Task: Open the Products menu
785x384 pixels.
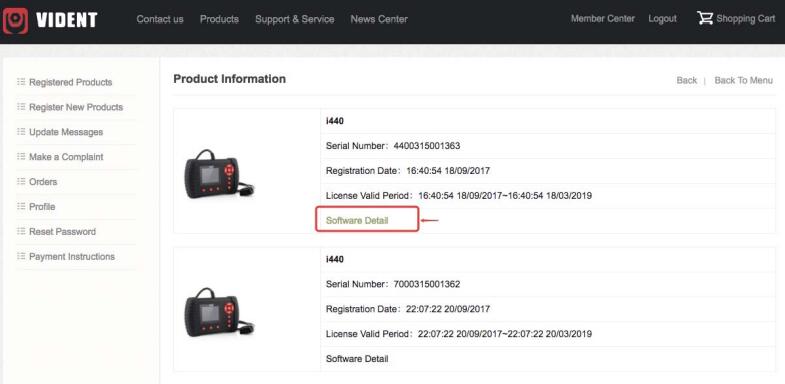Action: (219, 19)
